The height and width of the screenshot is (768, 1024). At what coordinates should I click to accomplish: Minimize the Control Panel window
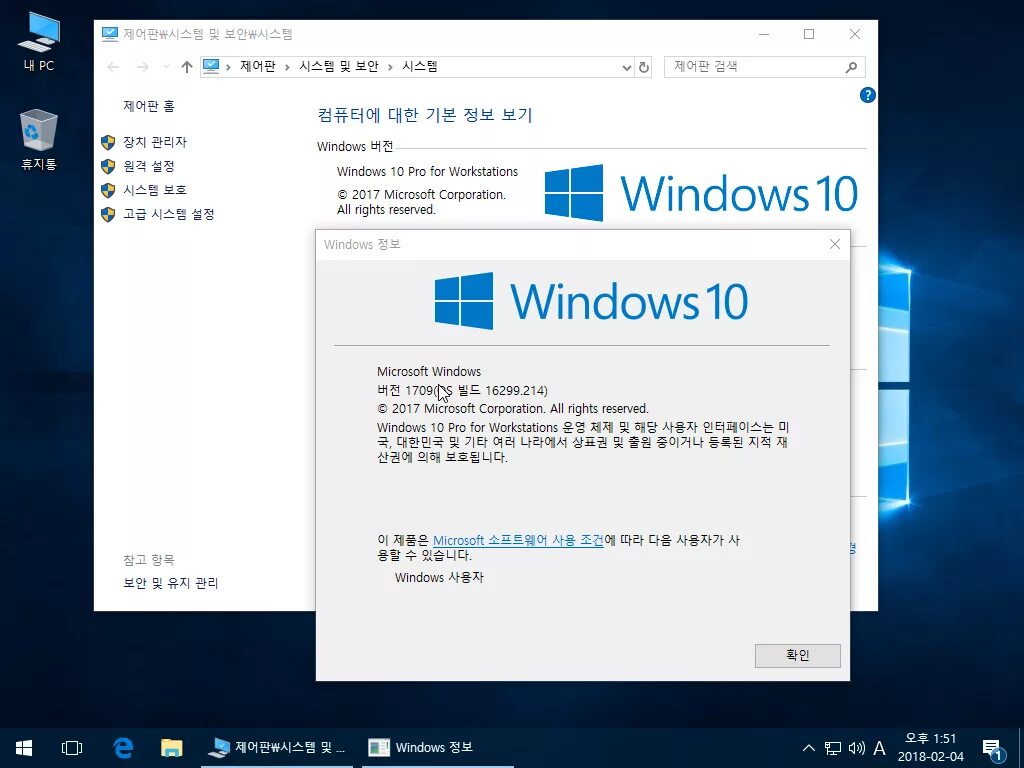tap(764, 34)
